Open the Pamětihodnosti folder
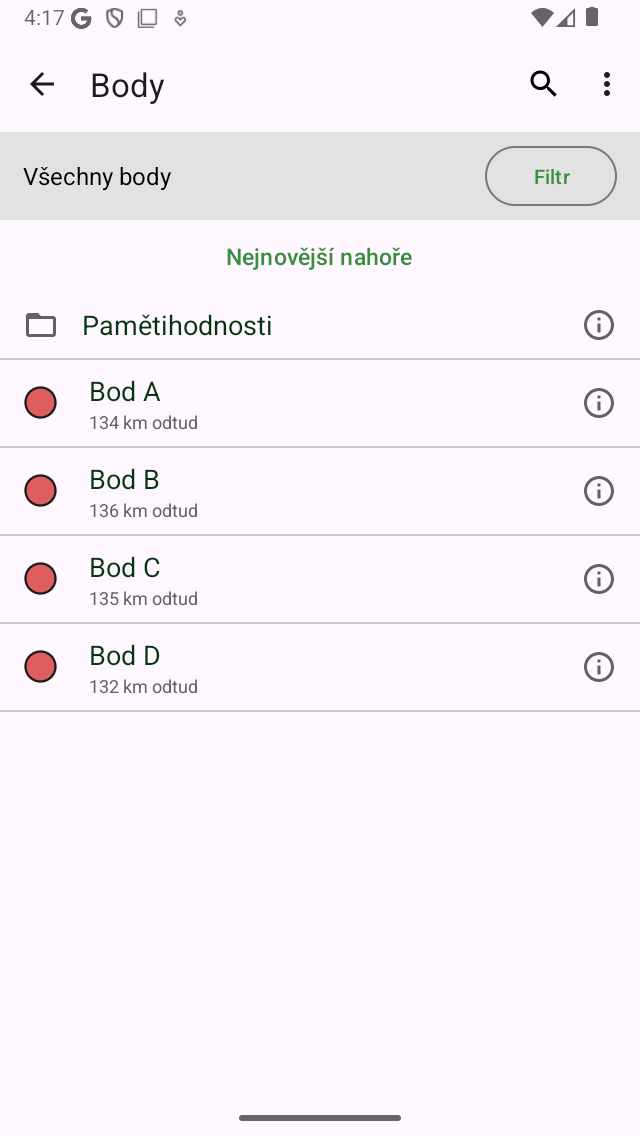 click(177, 326)
